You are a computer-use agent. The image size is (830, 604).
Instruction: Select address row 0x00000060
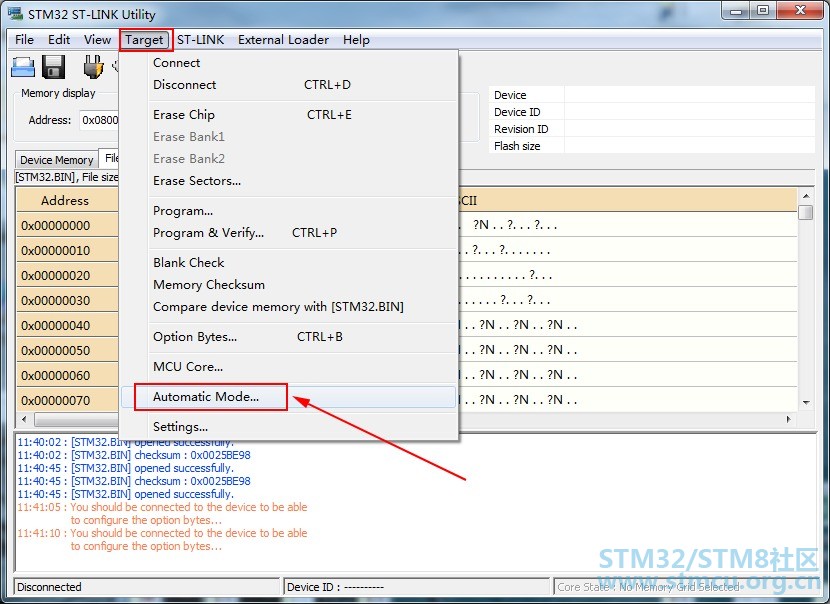tap(67, 375)
